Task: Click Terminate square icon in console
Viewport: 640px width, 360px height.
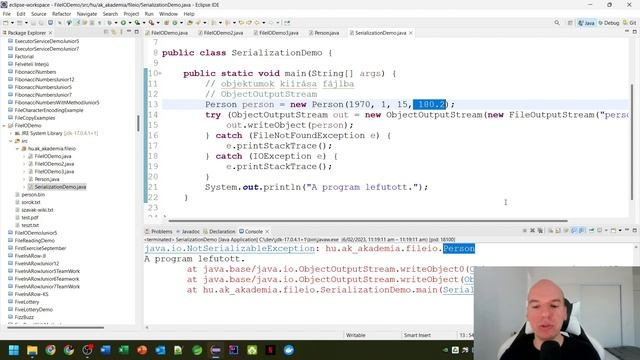Action: coord(524,231)
